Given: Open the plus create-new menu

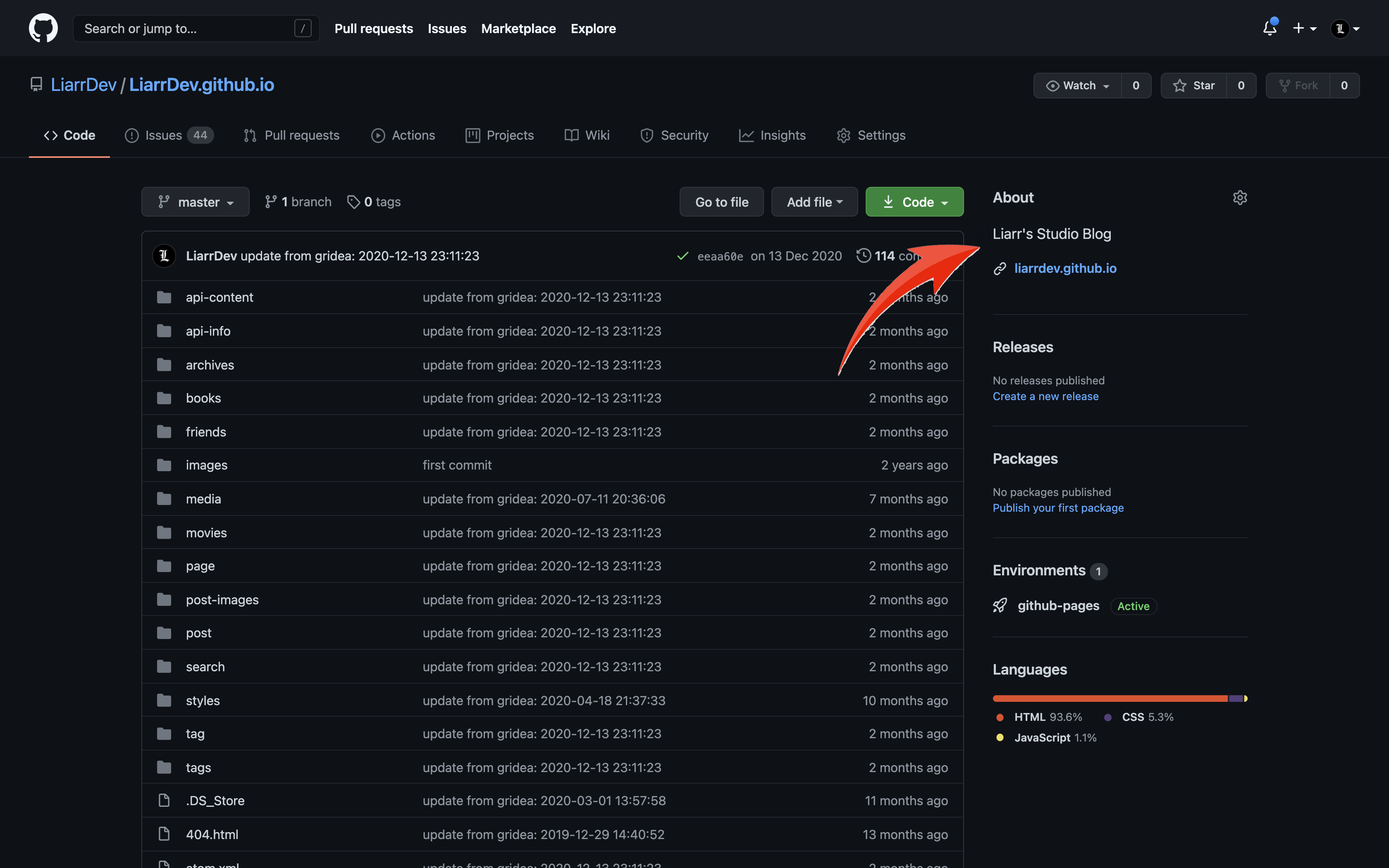Looking at the screenshot, I should [1304, 28].
